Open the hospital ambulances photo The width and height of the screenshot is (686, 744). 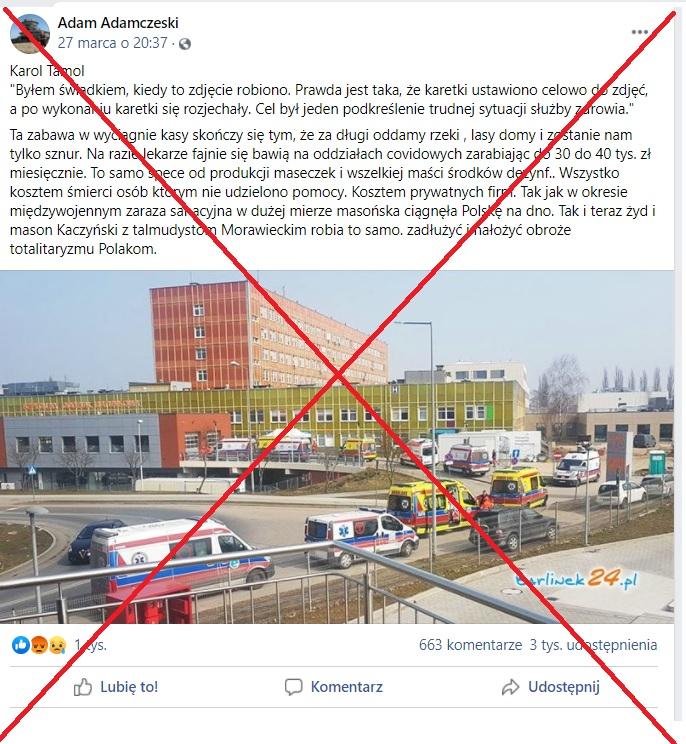337,446
